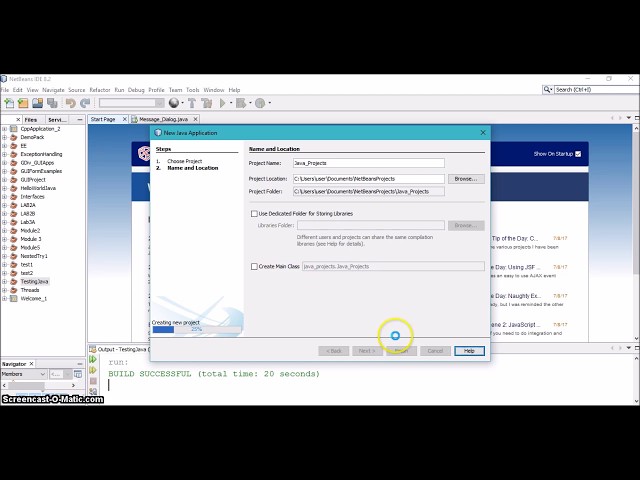The height and width of the screenshot is (480, 640).
Task: Switch to the Files tab
Action: pos(31,120)
